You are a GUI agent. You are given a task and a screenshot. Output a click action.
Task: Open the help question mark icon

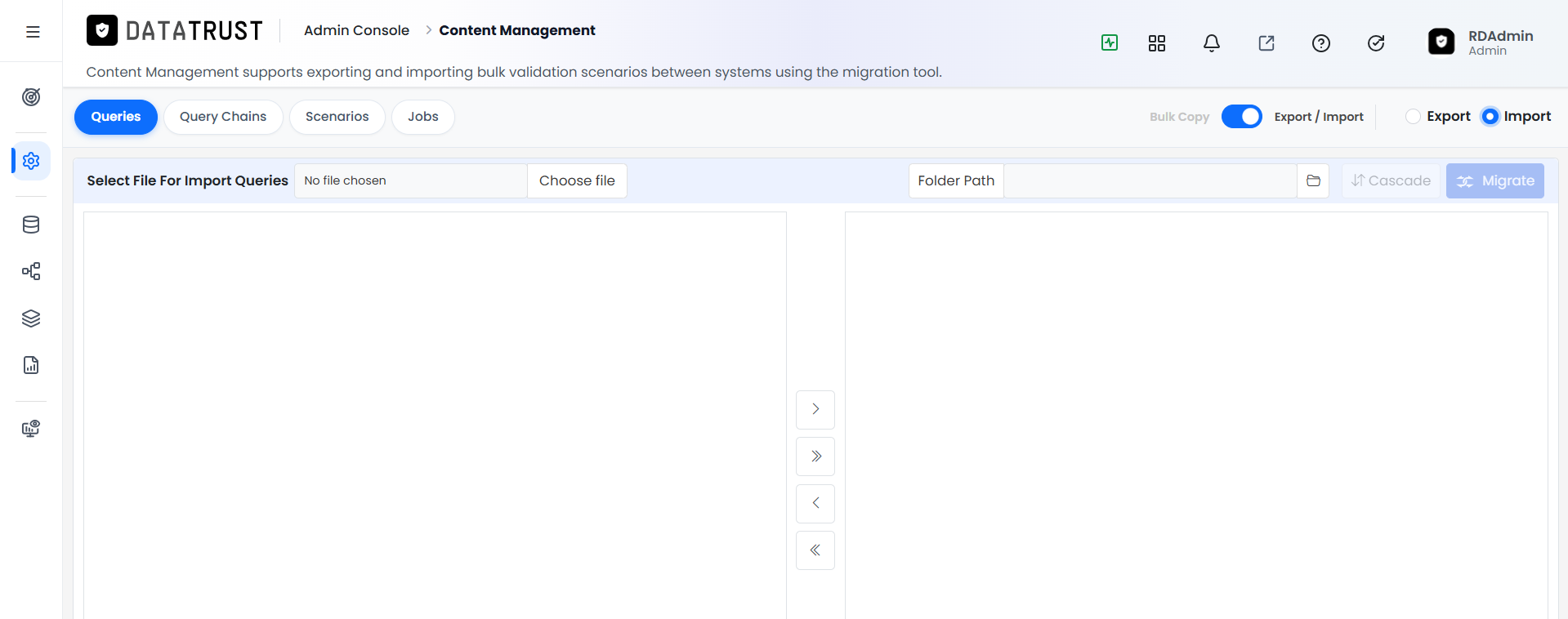pyautogui.click(x=1321, y=43)
